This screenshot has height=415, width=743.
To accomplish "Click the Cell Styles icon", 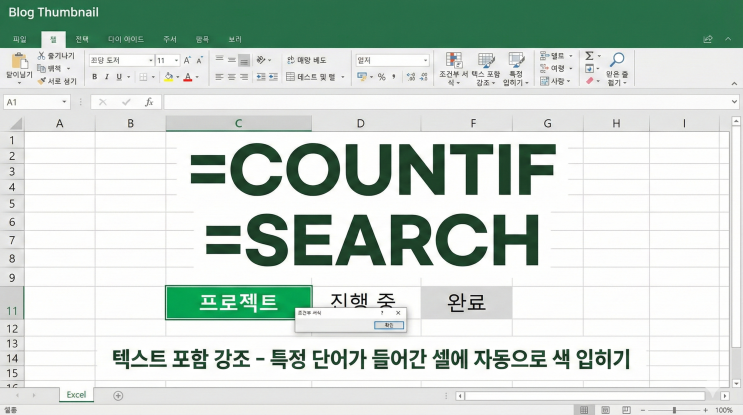I will (516, 60).
